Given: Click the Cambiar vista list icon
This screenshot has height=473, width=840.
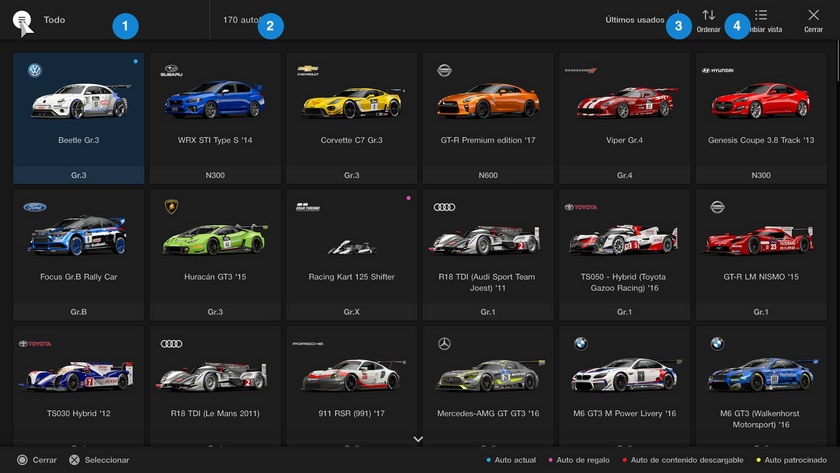Looking at the screenshot, I should [x=761, y=16].
